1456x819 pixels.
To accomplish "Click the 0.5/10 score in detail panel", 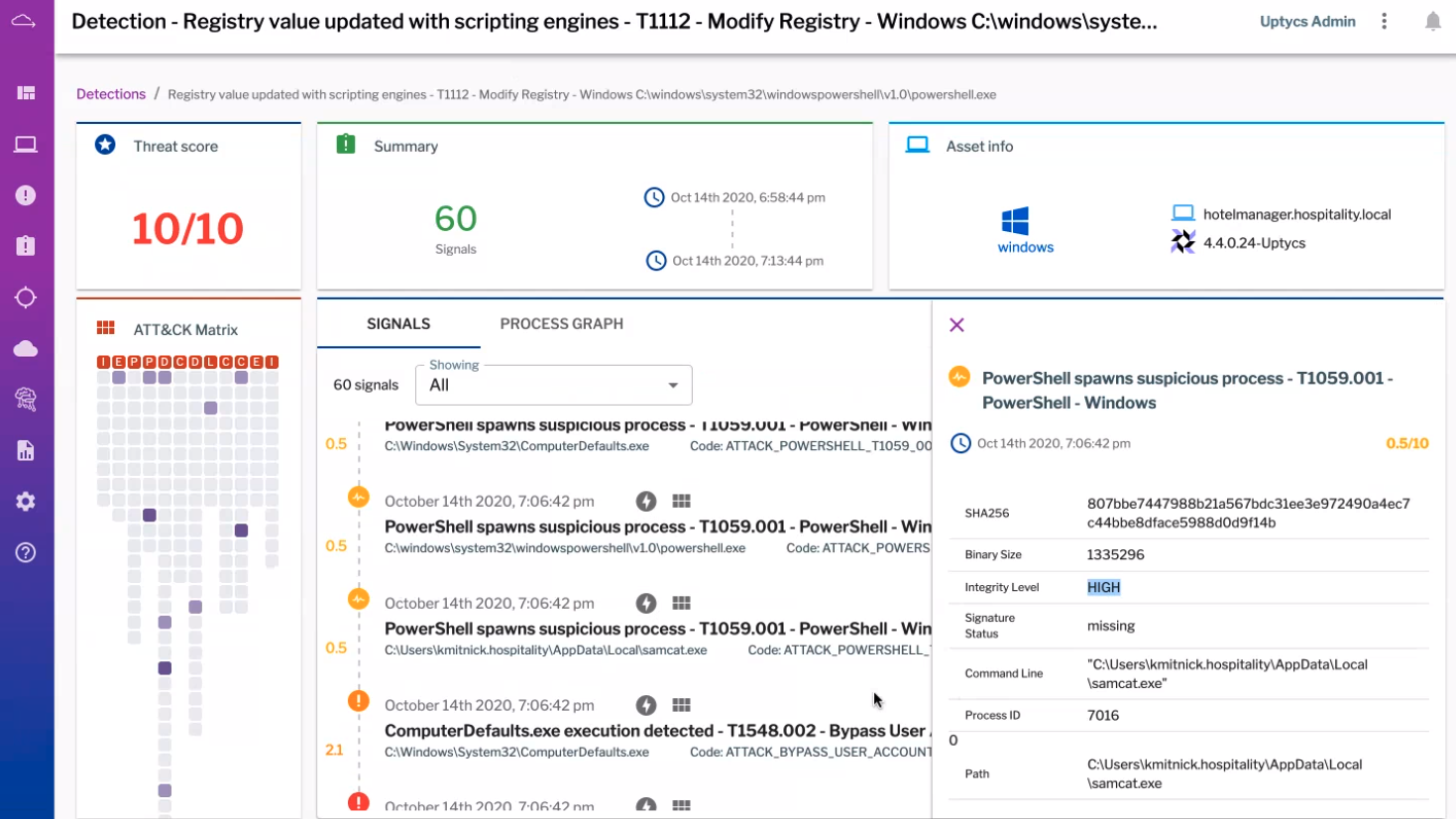I will click(x=1407, y=443).
